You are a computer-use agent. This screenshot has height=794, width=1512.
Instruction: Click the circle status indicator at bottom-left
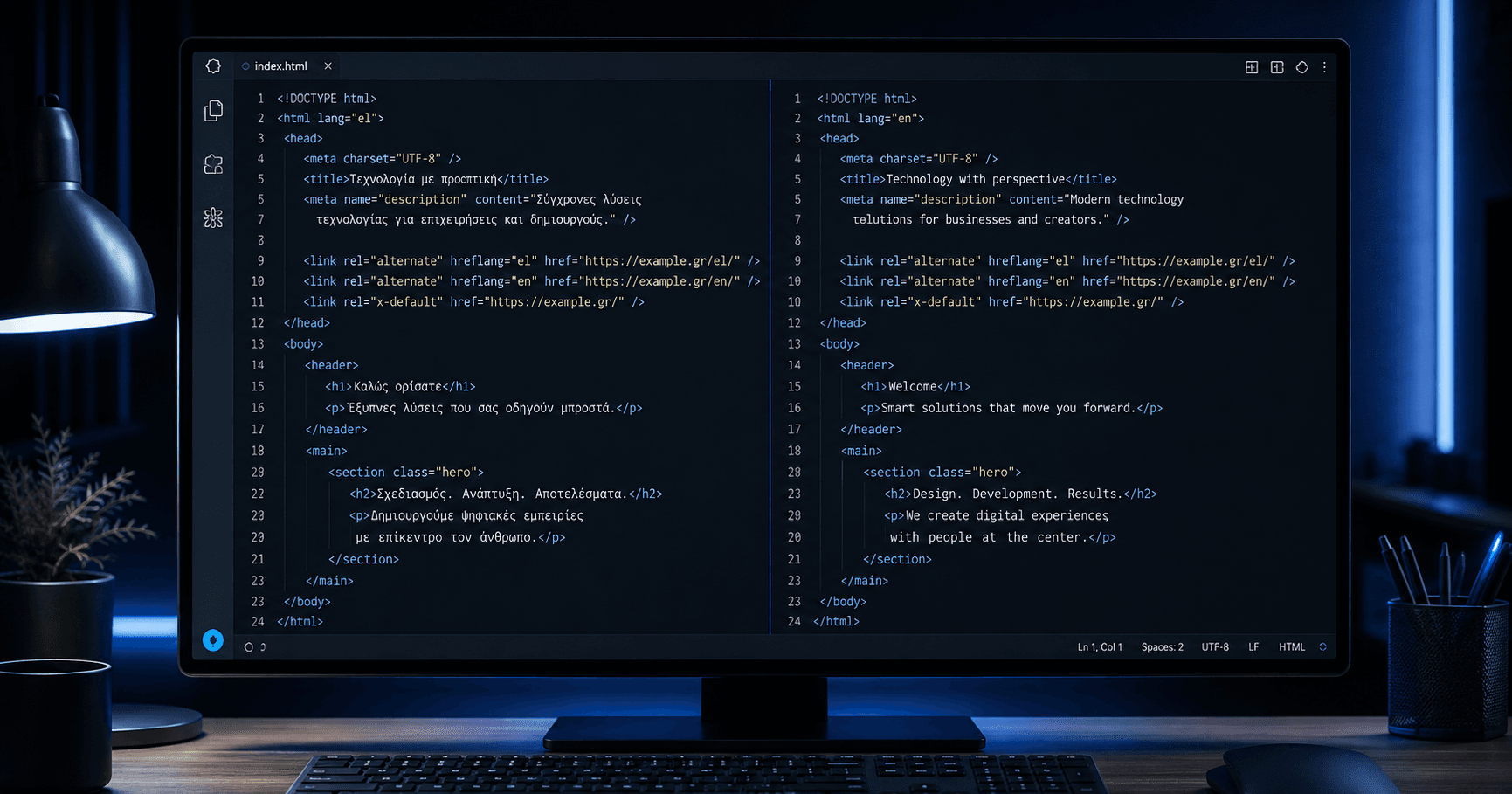pyautogui.click(x=249, y=647)
